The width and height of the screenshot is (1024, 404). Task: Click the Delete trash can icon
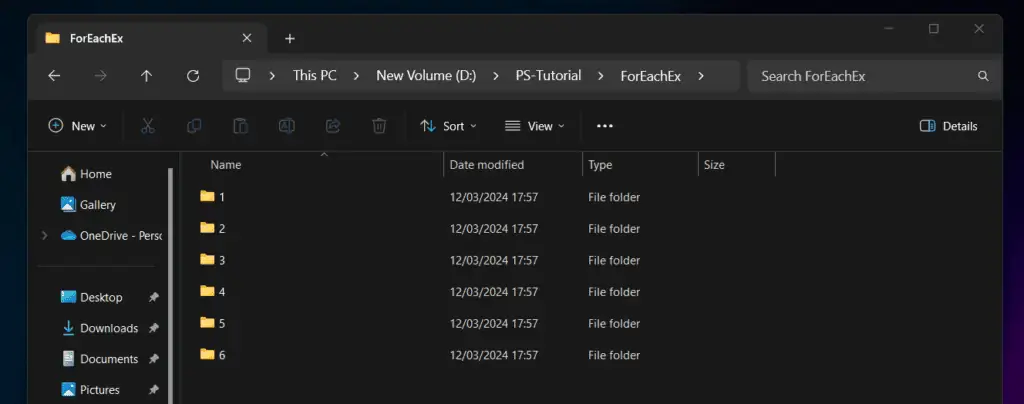379,126
